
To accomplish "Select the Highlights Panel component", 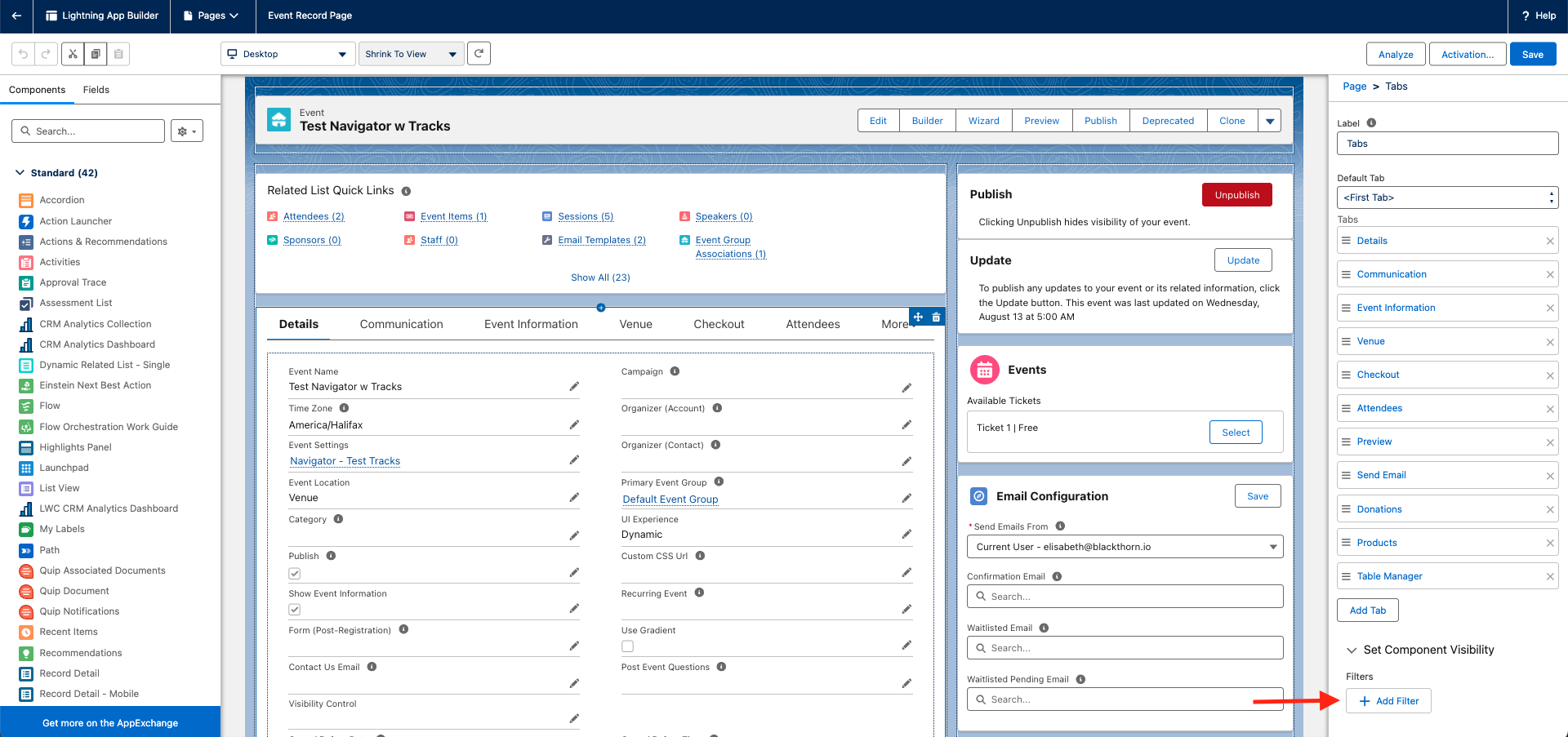I will pos(75,447).
